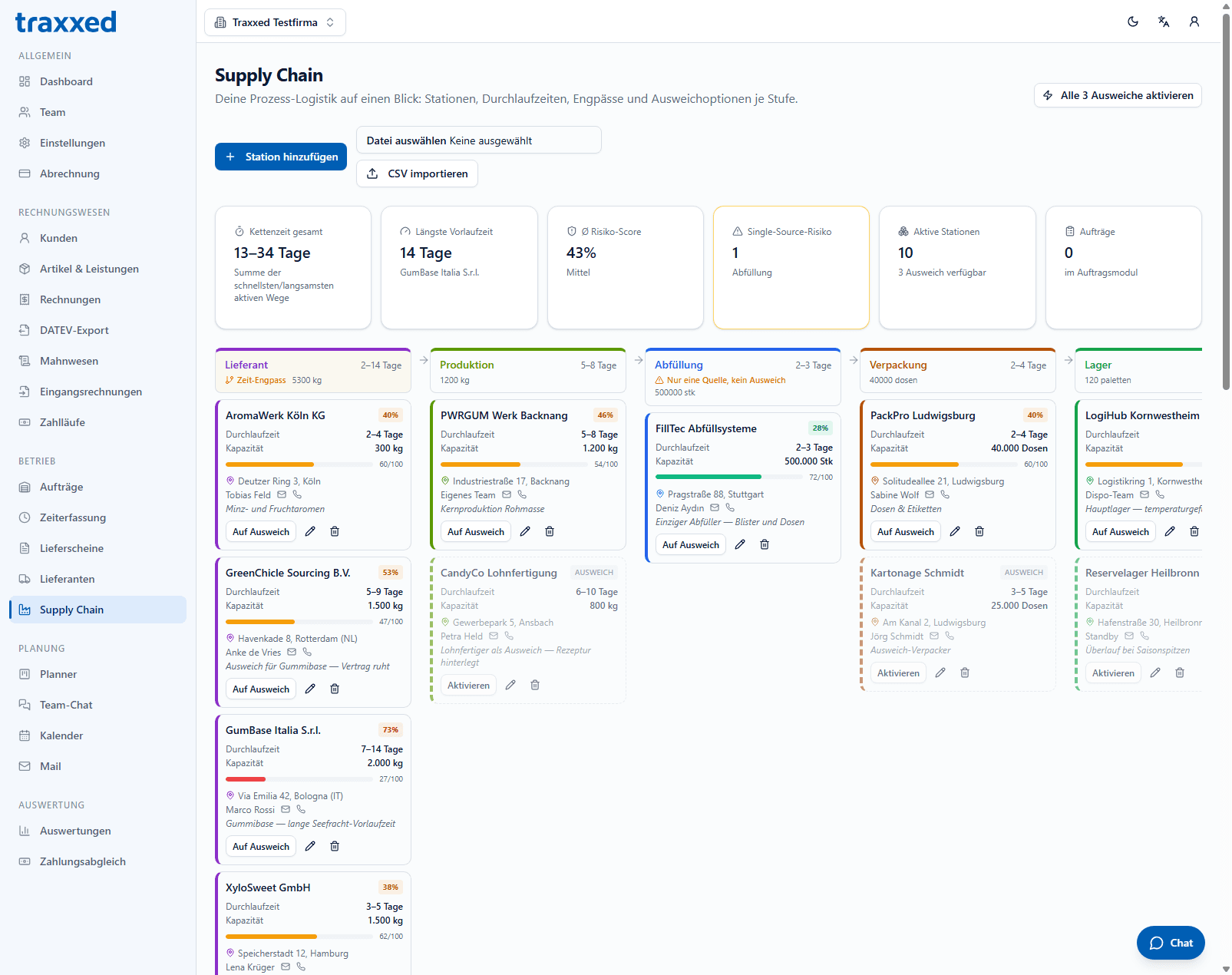The height and width of the screenshot is (975, 1232).
Task: Click the 73% risk badge on GumBase
Action: [391, 729]
